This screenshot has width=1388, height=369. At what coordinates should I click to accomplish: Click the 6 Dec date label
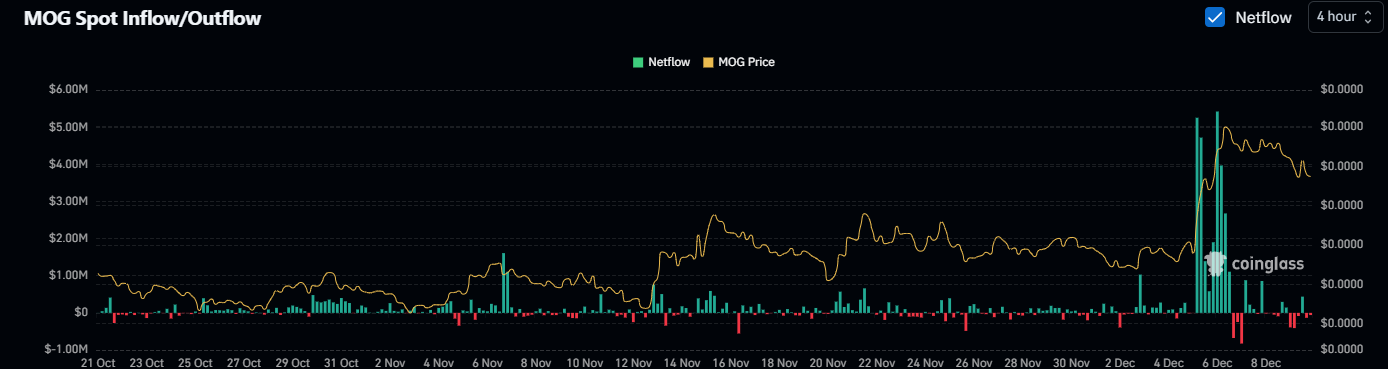[1218, 363]
